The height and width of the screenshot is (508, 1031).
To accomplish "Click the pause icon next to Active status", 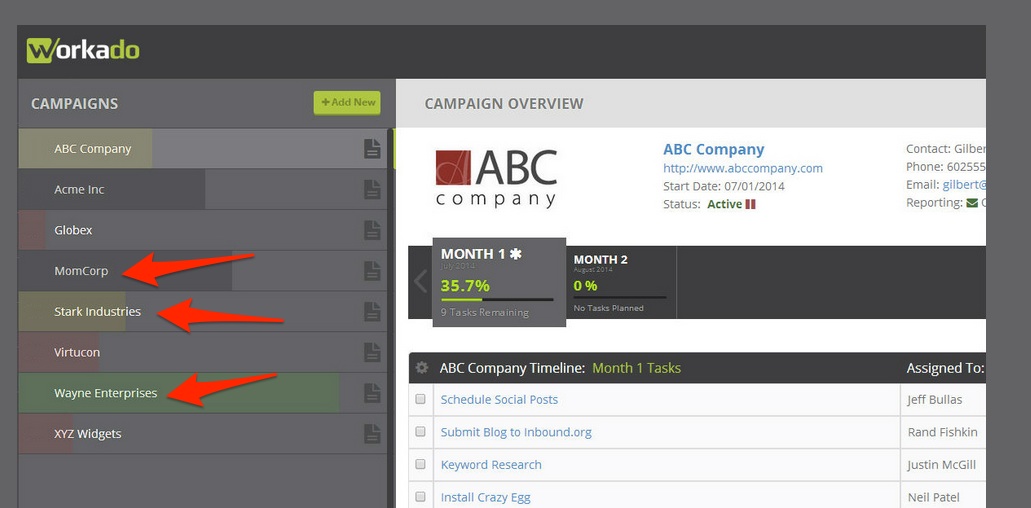I will pyautogui.click(x=751, y=204).
